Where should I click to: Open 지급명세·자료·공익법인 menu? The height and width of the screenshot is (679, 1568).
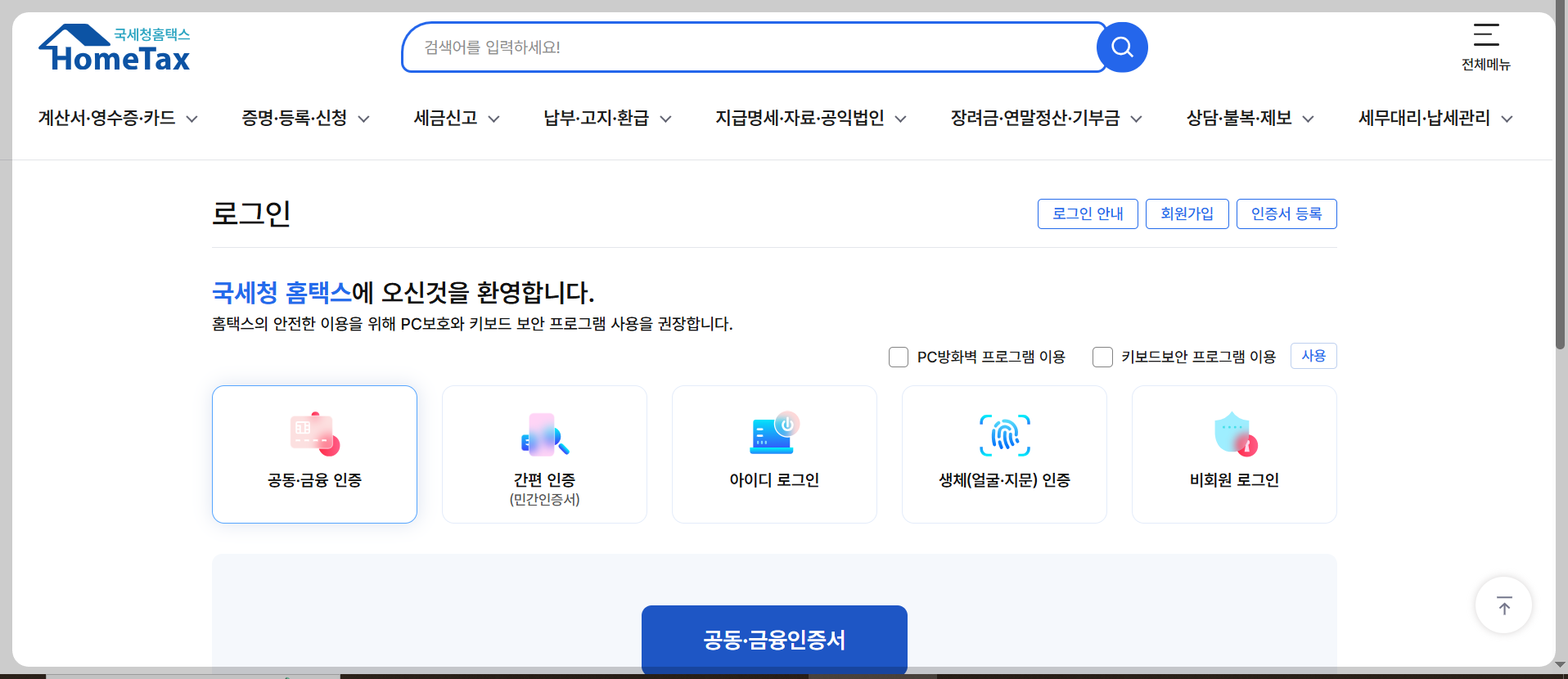point(800,118)
